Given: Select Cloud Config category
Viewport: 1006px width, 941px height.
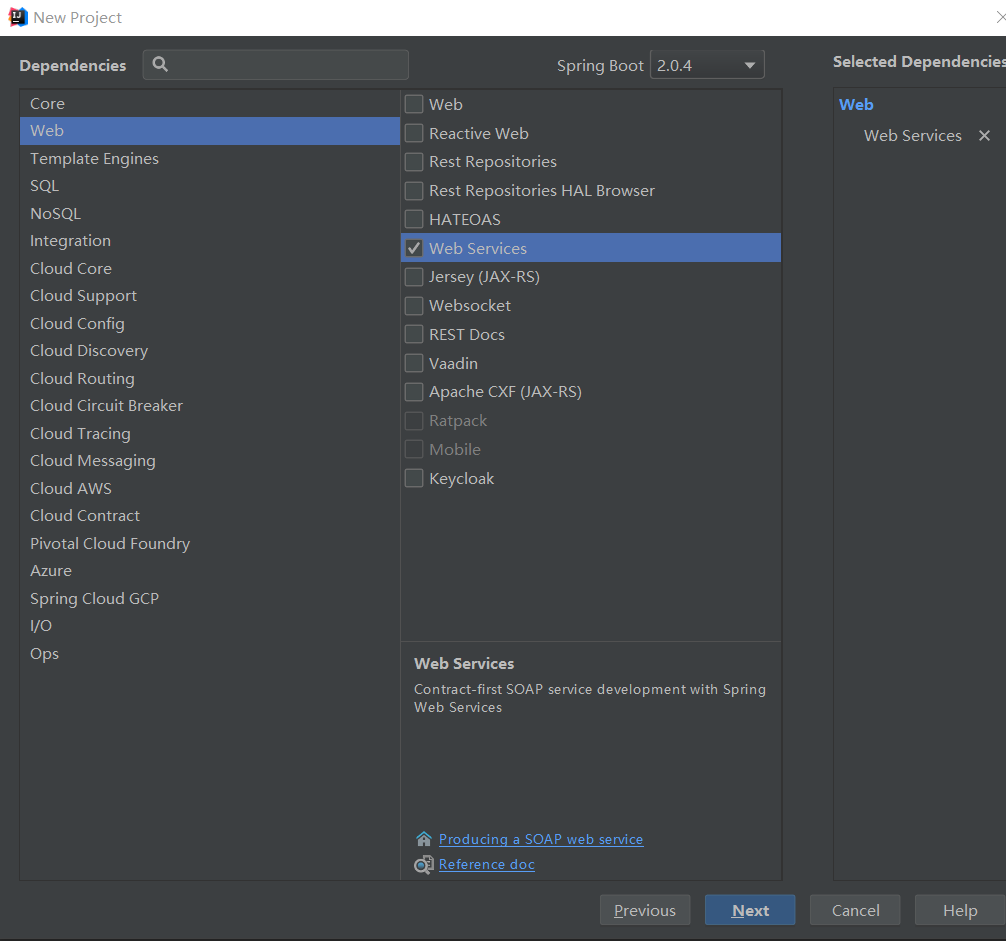Looking at the screenshot, I should [x=210, y=323].
